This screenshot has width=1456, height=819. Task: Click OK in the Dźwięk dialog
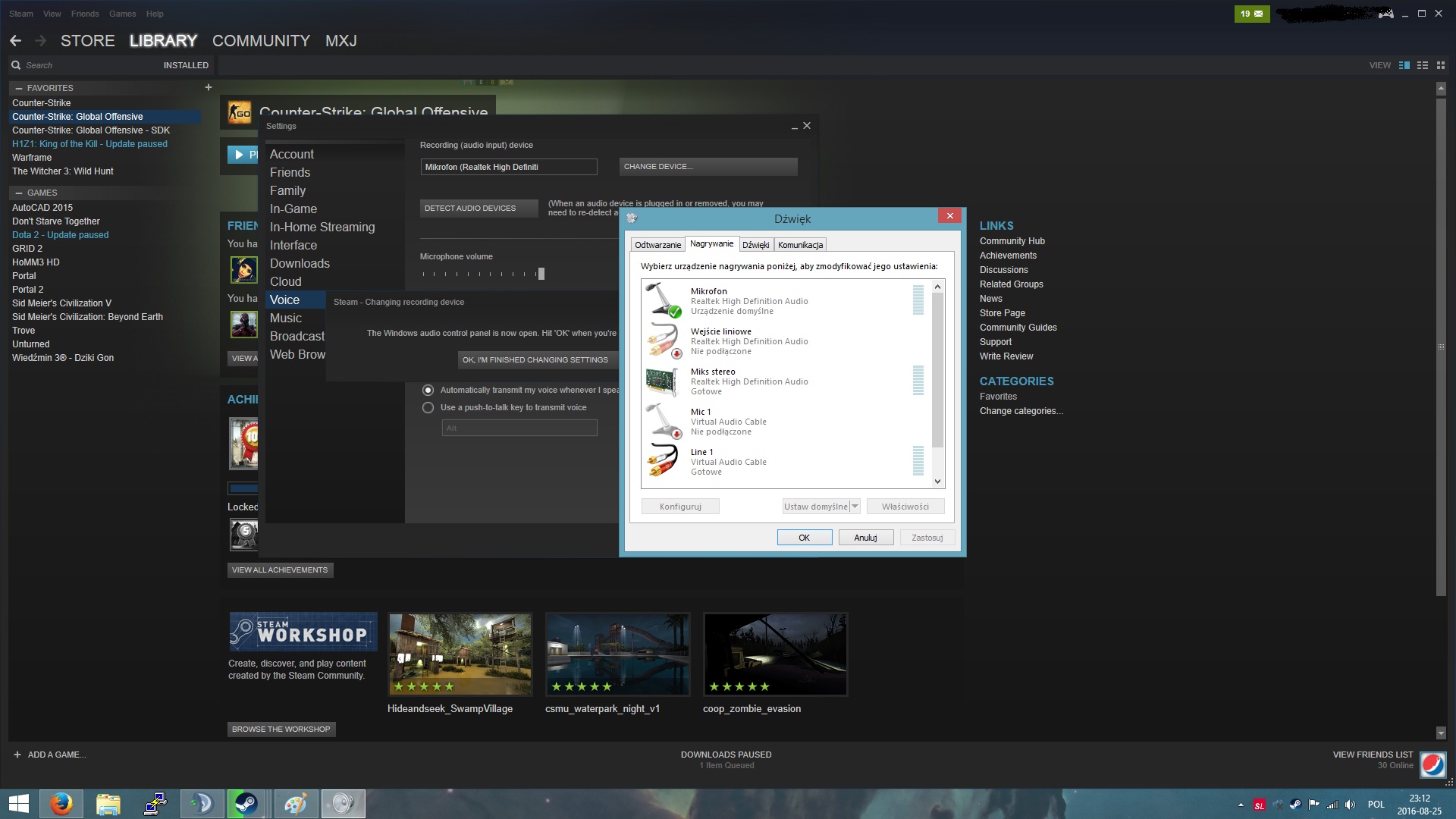[x=805, y=538]
